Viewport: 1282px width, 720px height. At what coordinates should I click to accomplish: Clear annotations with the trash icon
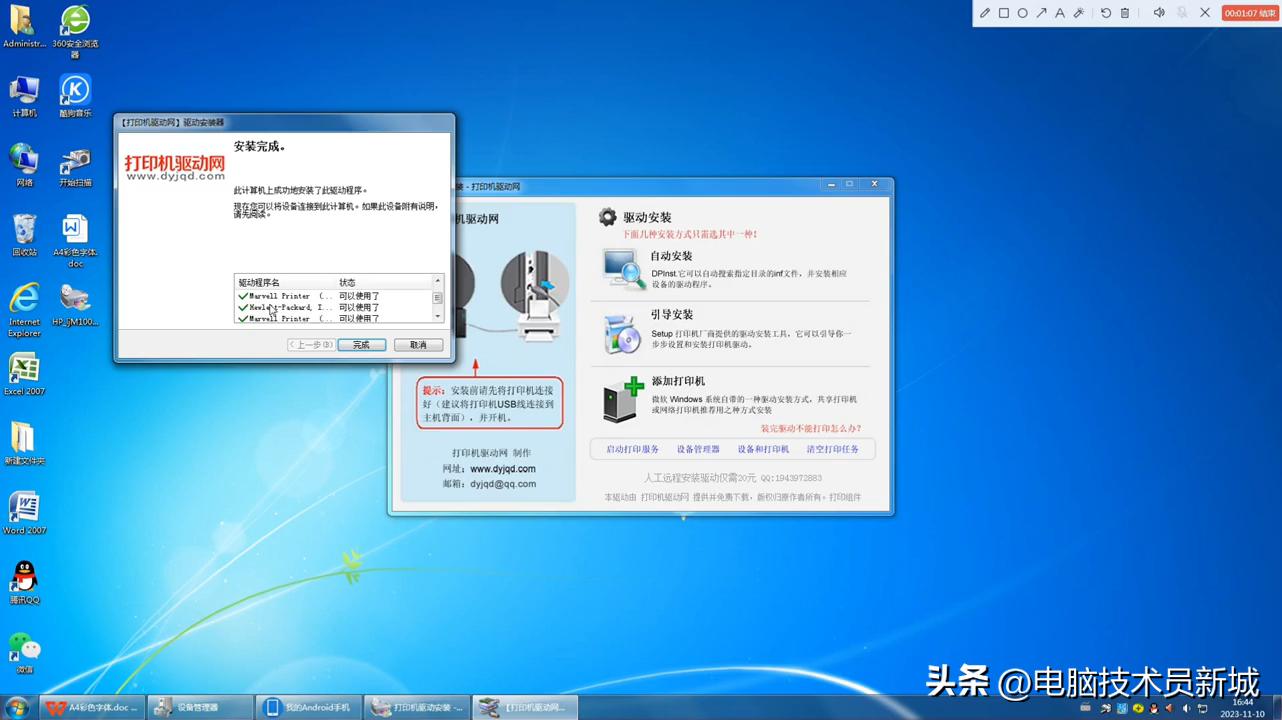(x=1125, y=13)
